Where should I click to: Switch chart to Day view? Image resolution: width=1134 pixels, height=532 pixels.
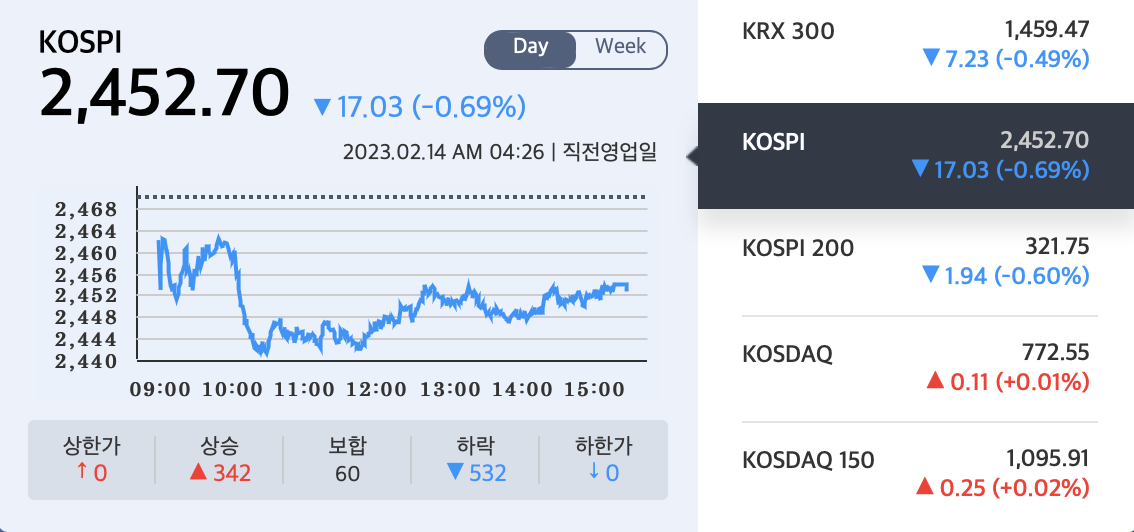530,48
